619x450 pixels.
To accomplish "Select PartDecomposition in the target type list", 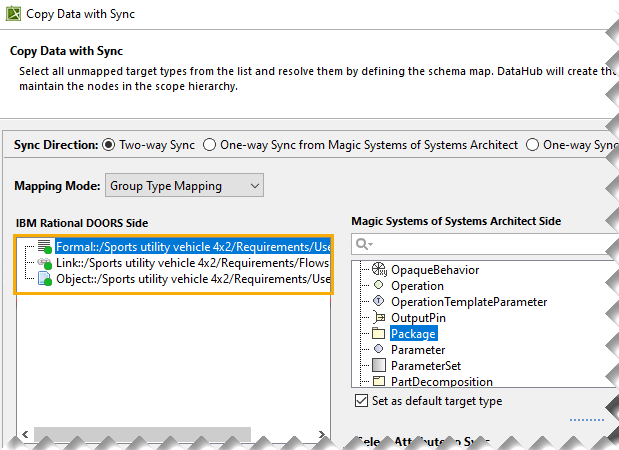I will (x=442, y=381).
